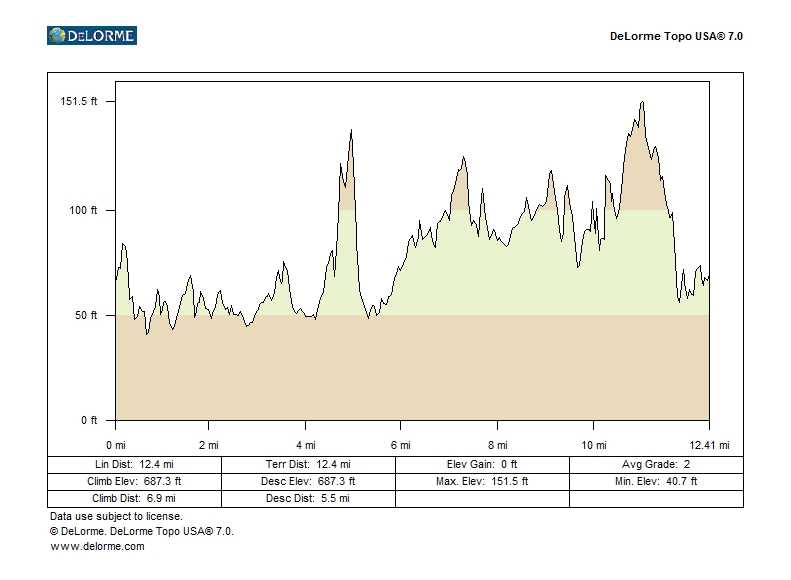The width and height of the screenshot is (791, 580).
Task: Select the 8 mi distance marker
Action: click(497, 444)
